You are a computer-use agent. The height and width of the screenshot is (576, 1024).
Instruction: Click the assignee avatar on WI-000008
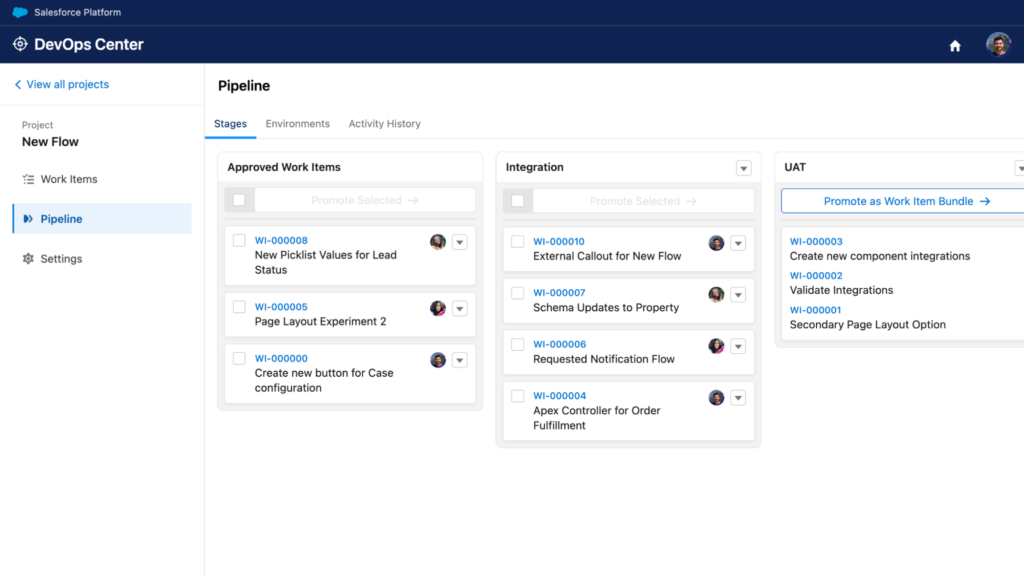coord(438,242)
